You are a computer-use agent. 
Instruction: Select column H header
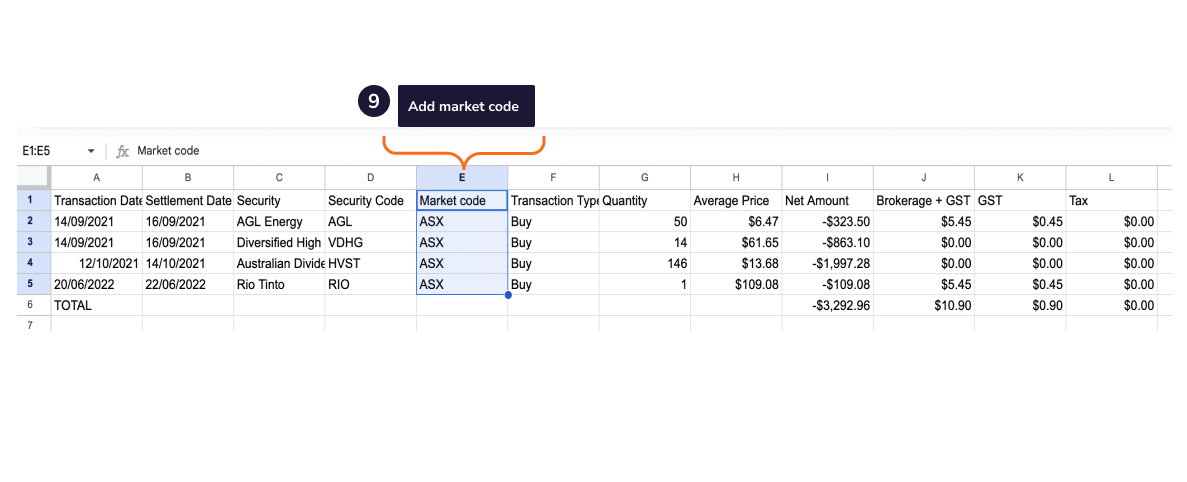[x=735, y=177]
